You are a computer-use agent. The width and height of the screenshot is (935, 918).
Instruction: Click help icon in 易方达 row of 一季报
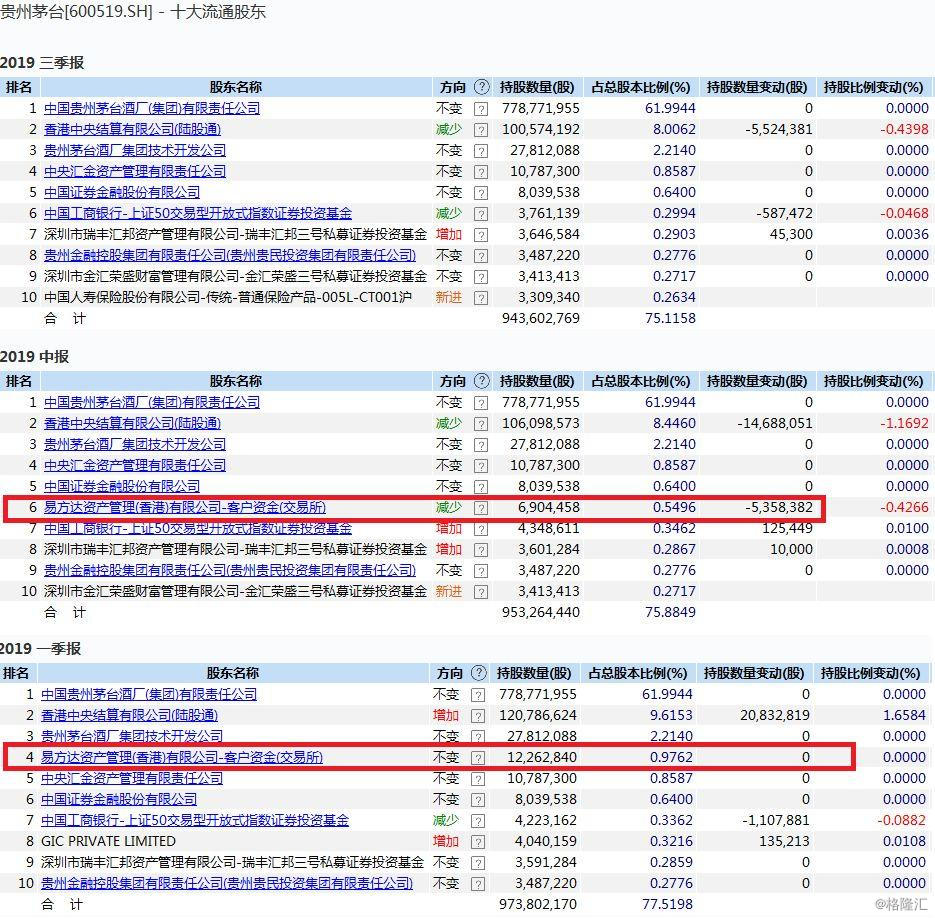tap(478, 758)
